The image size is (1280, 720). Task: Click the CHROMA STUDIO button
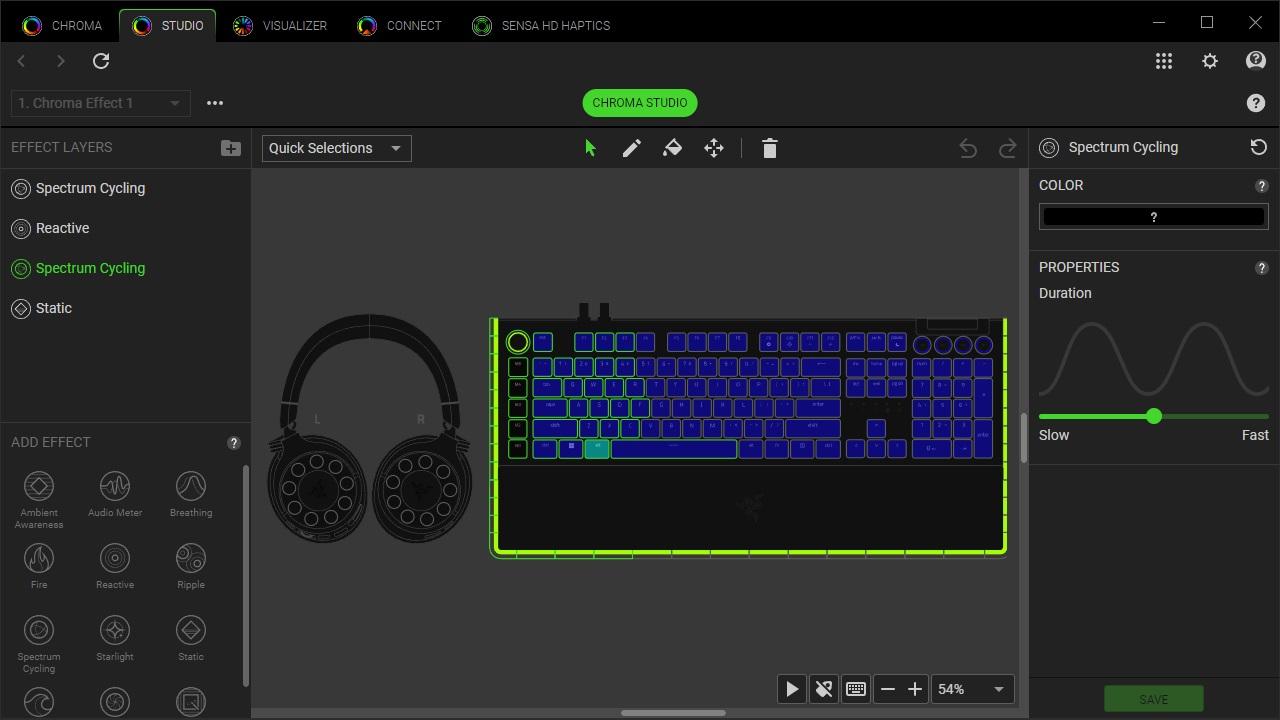pyautogui.click(x=640, y=103)
